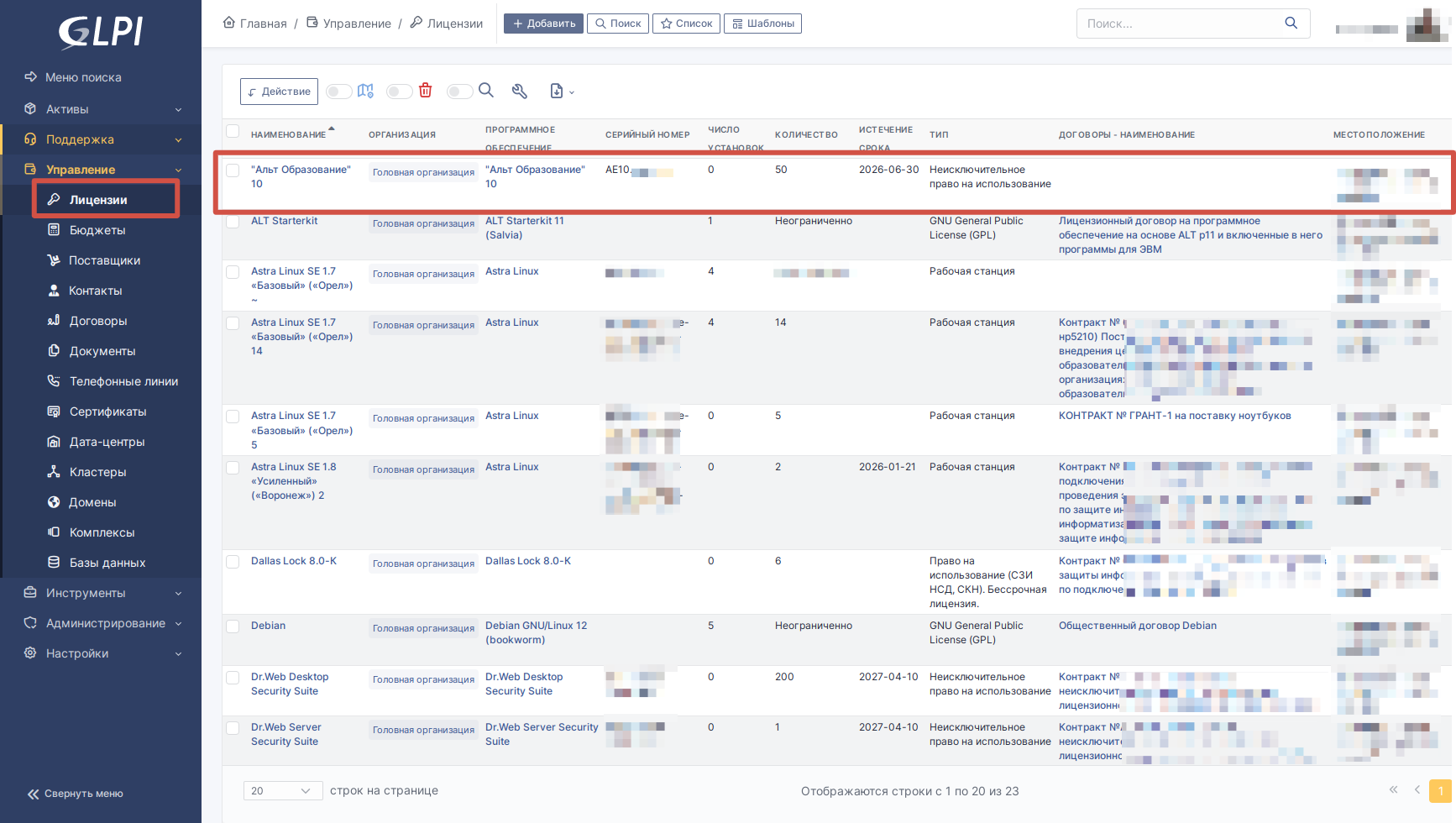Screen dimensions: 1456x823
Task: Click page 1 pagination button
Action: (x=1441, y=791)
